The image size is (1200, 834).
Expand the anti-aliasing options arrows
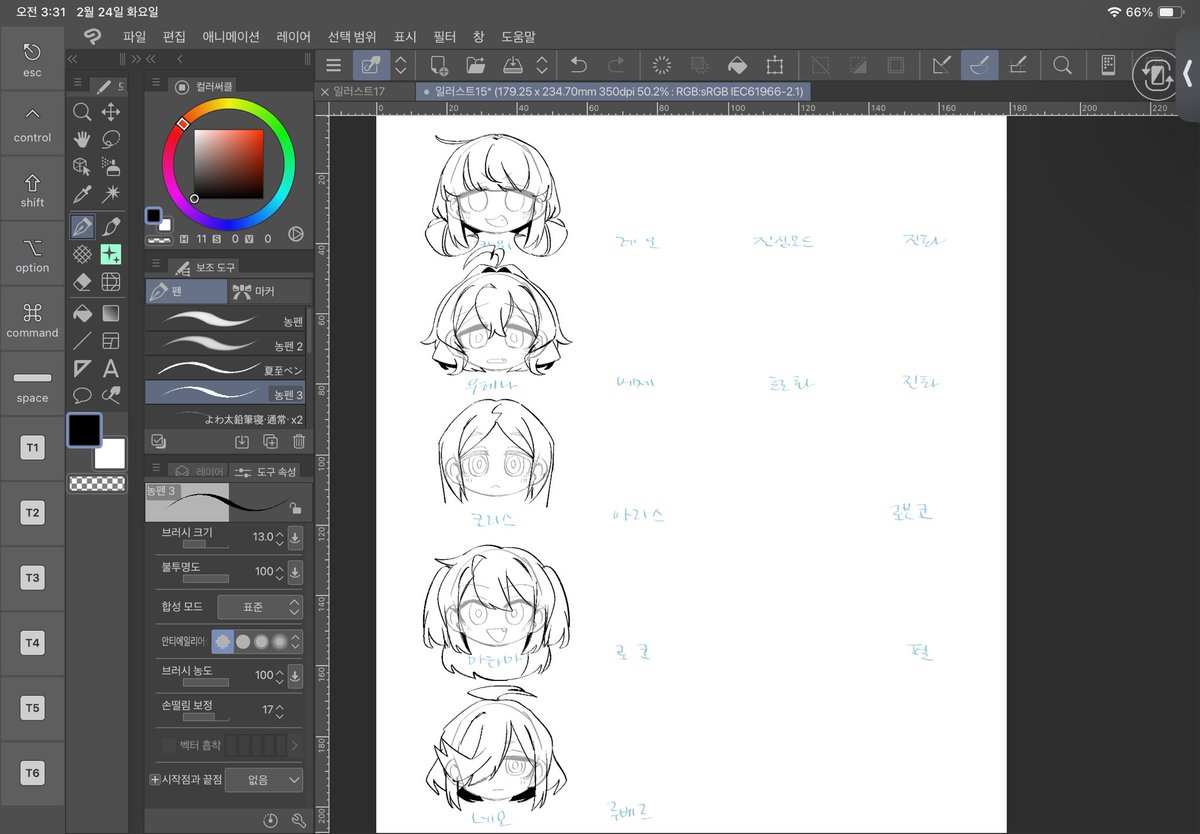[296, 641]
